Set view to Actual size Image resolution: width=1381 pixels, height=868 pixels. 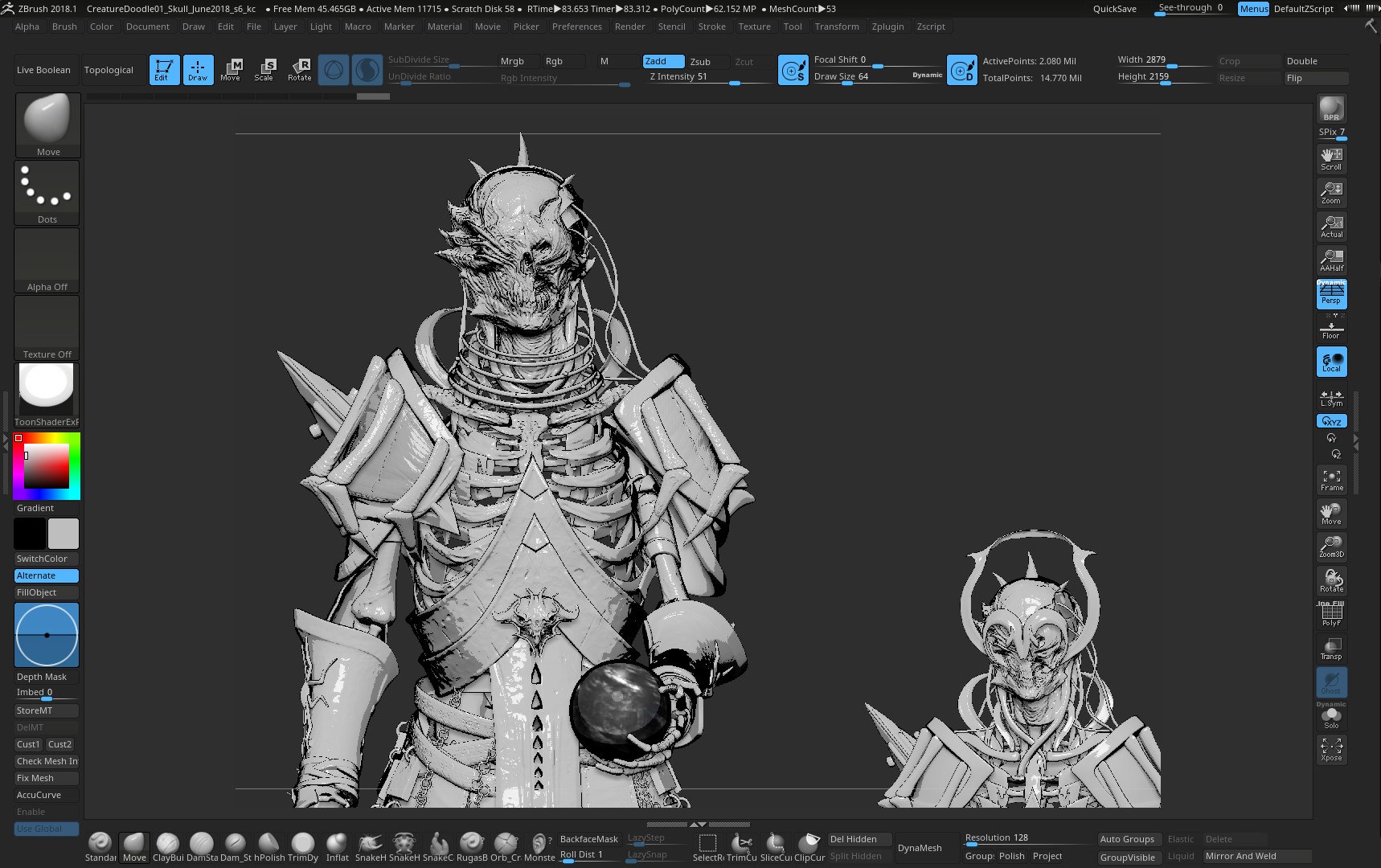click(1331, 226)
